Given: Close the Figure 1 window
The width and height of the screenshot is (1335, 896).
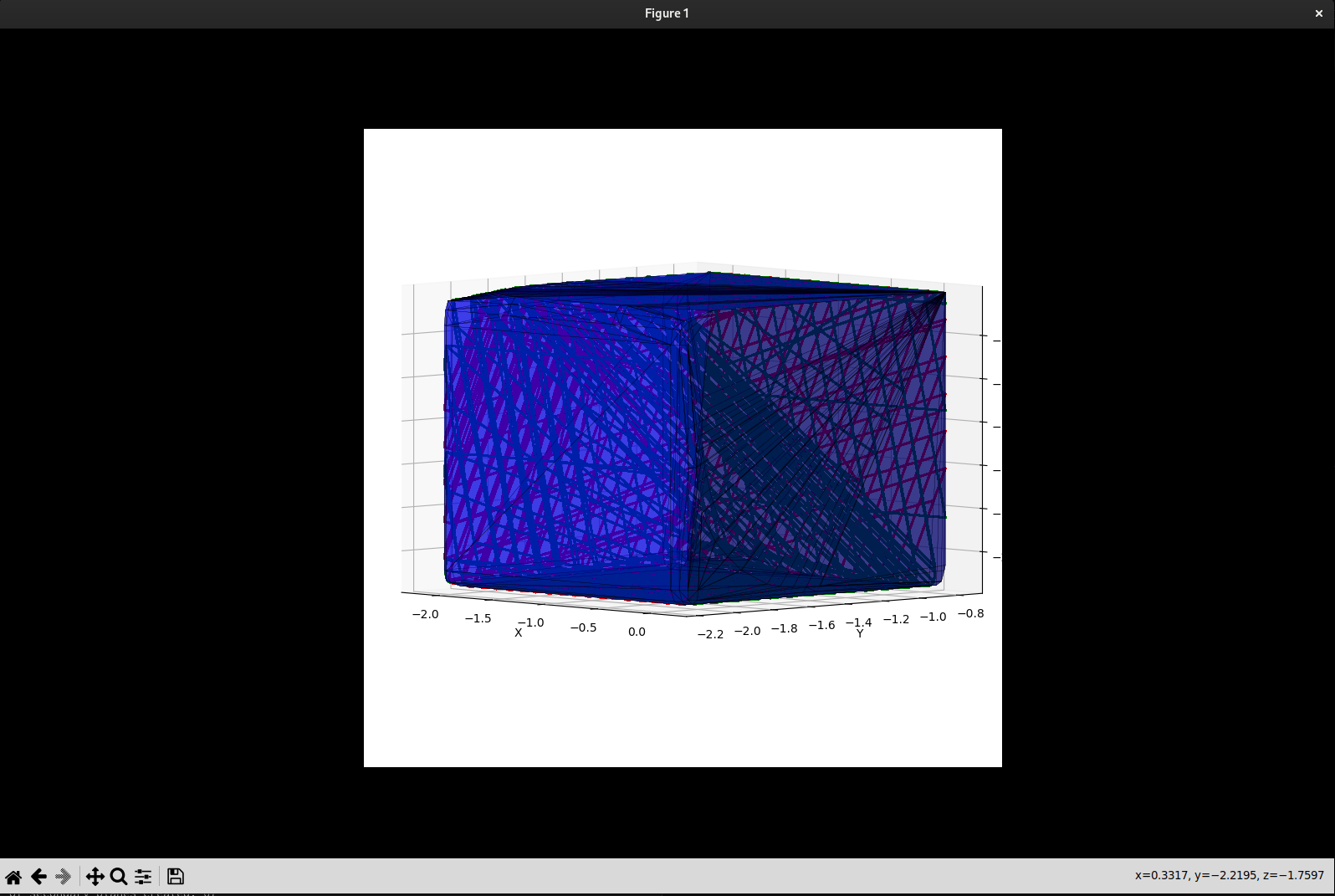Looking at the screenshot, I should [1319, 13].
